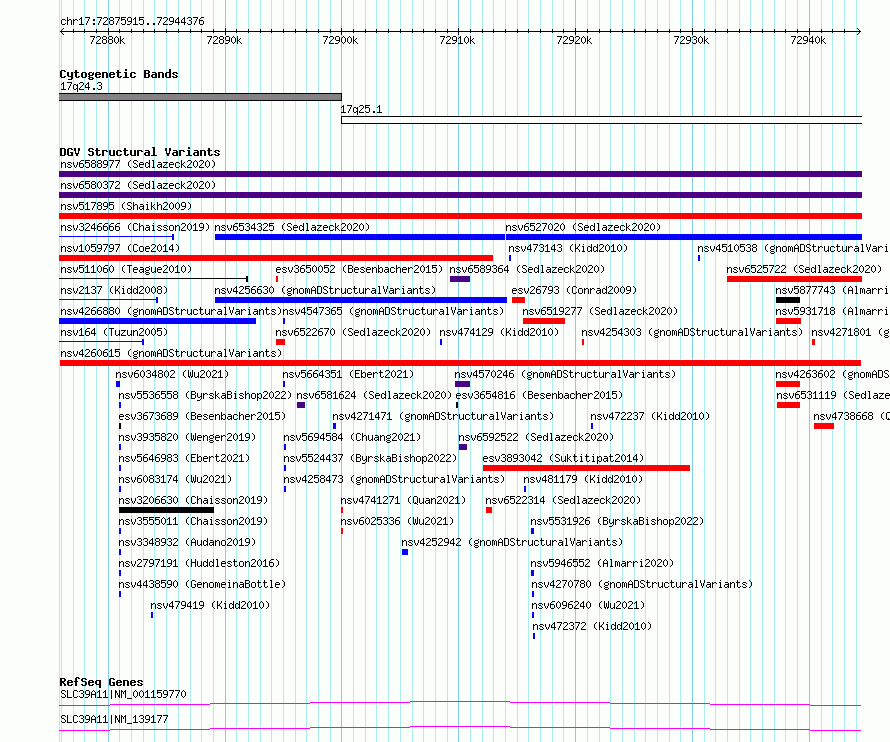Image resolution: width=890 pixels, height=742 pixels.
Task: Click nsv5664351 (Ebert2021) label
Action: click(x=348, y=374)
